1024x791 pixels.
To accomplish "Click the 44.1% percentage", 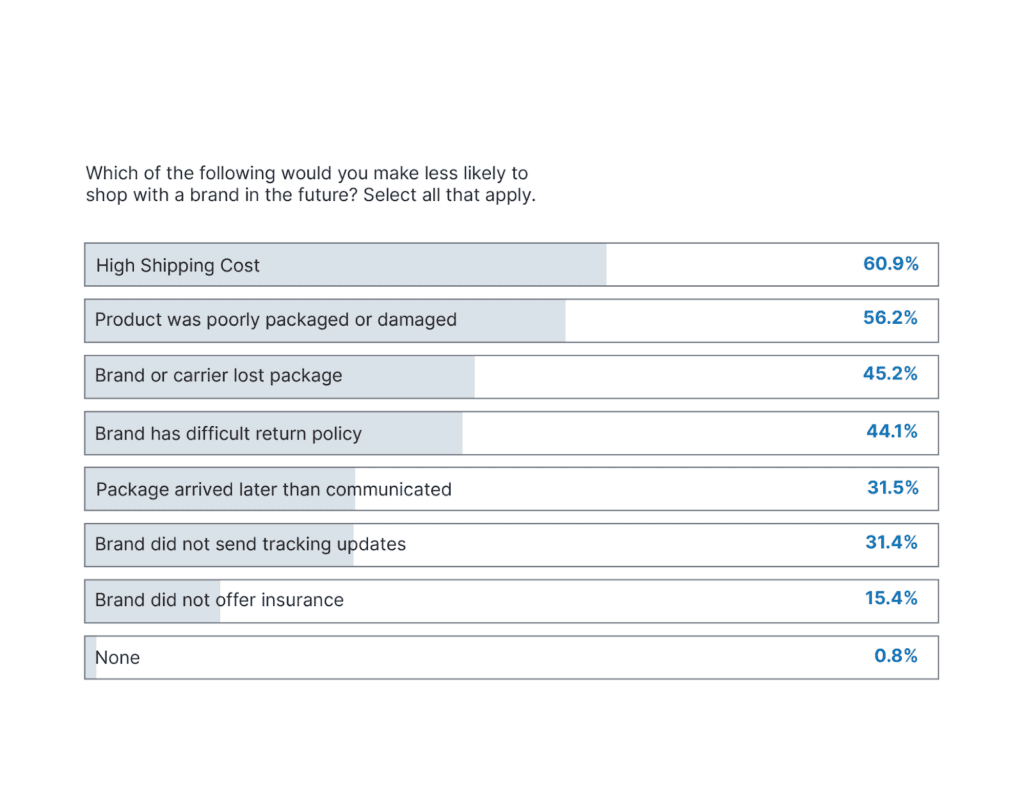I will [891, 432].
